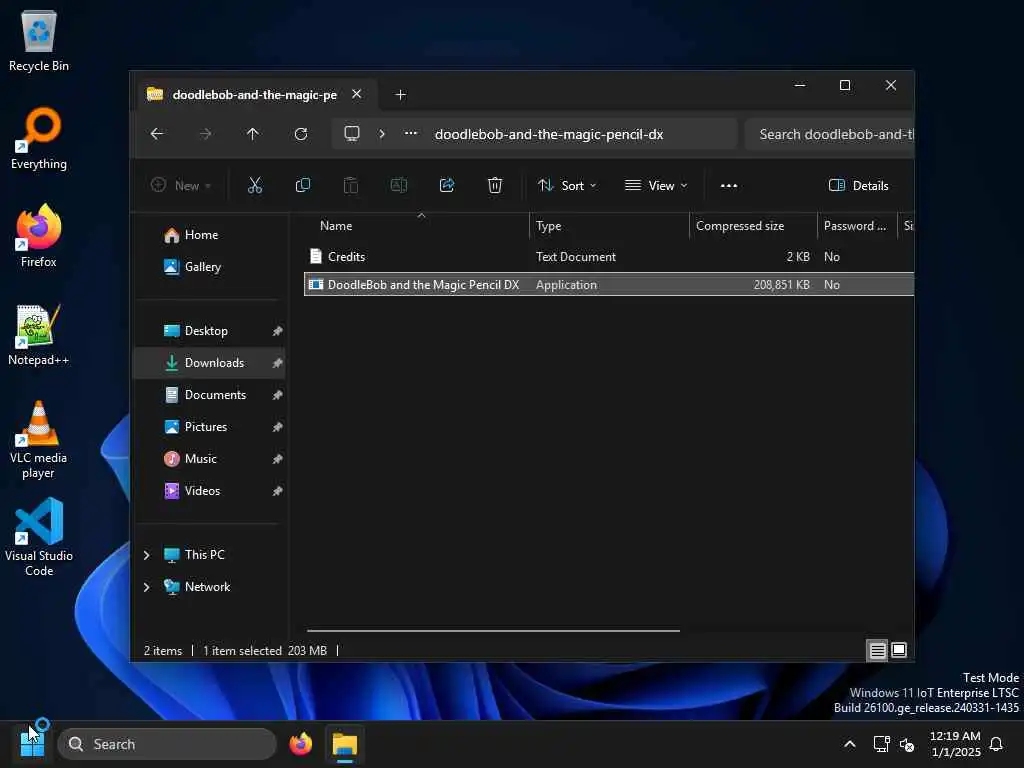The width and height of the screenshot is (1024, 768).
Task: Select the Credits text document
Action: [609, 257]
